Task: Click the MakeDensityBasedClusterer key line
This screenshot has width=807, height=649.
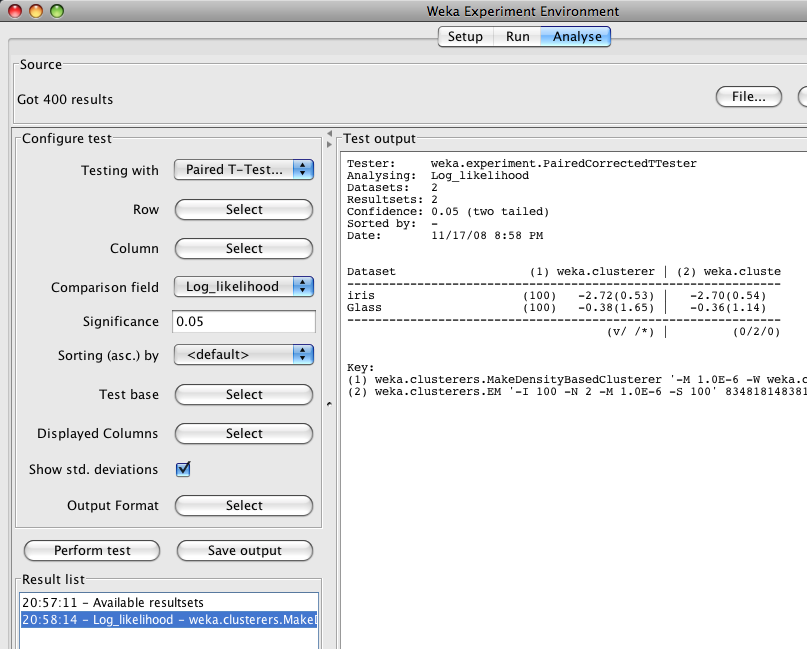Action: click(576, 380)
